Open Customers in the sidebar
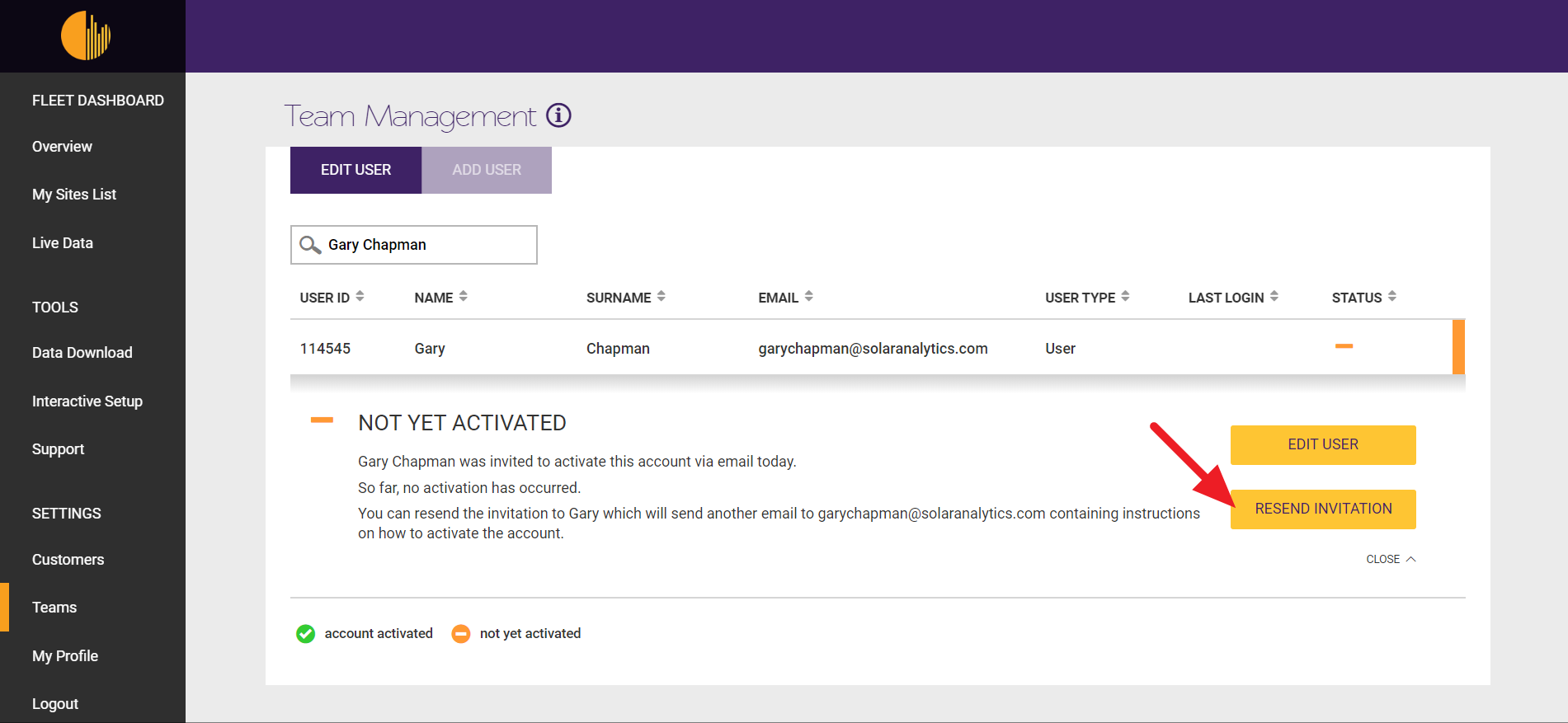 click(68, 560)
